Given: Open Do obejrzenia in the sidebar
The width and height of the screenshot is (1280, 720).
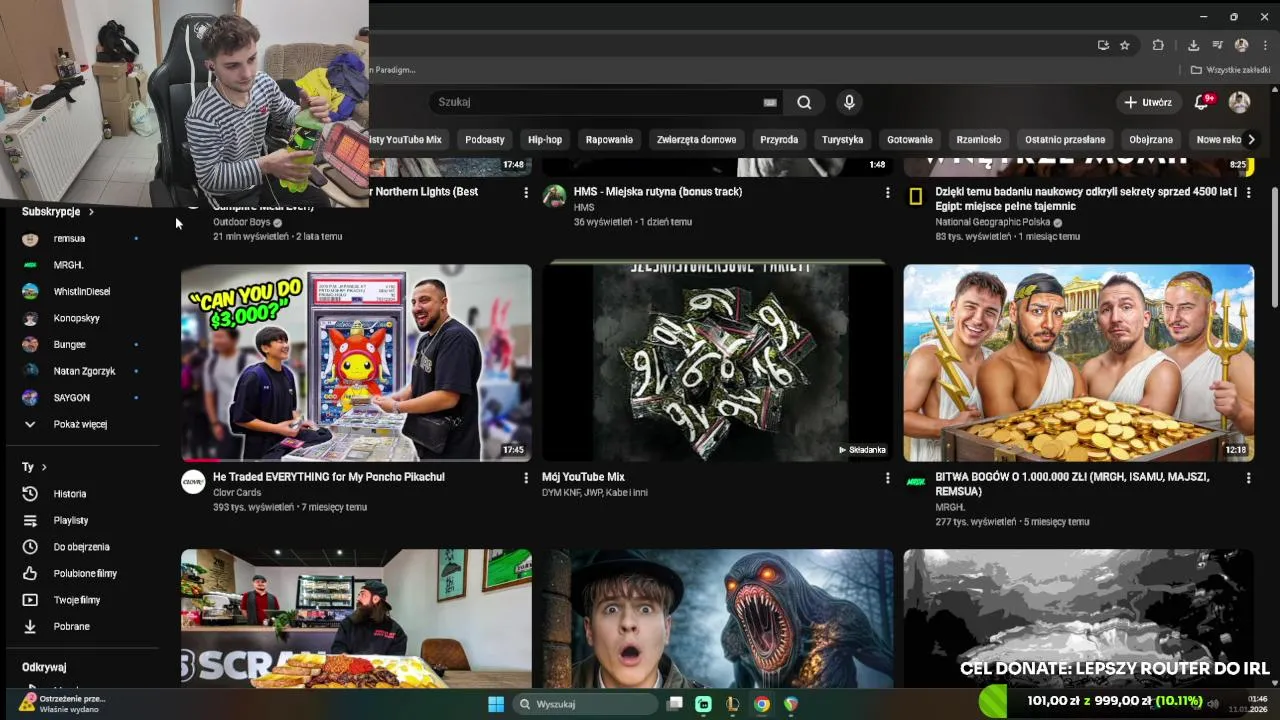Looking at the screenshot, I should pyautogui.click(x=80, y=547).
